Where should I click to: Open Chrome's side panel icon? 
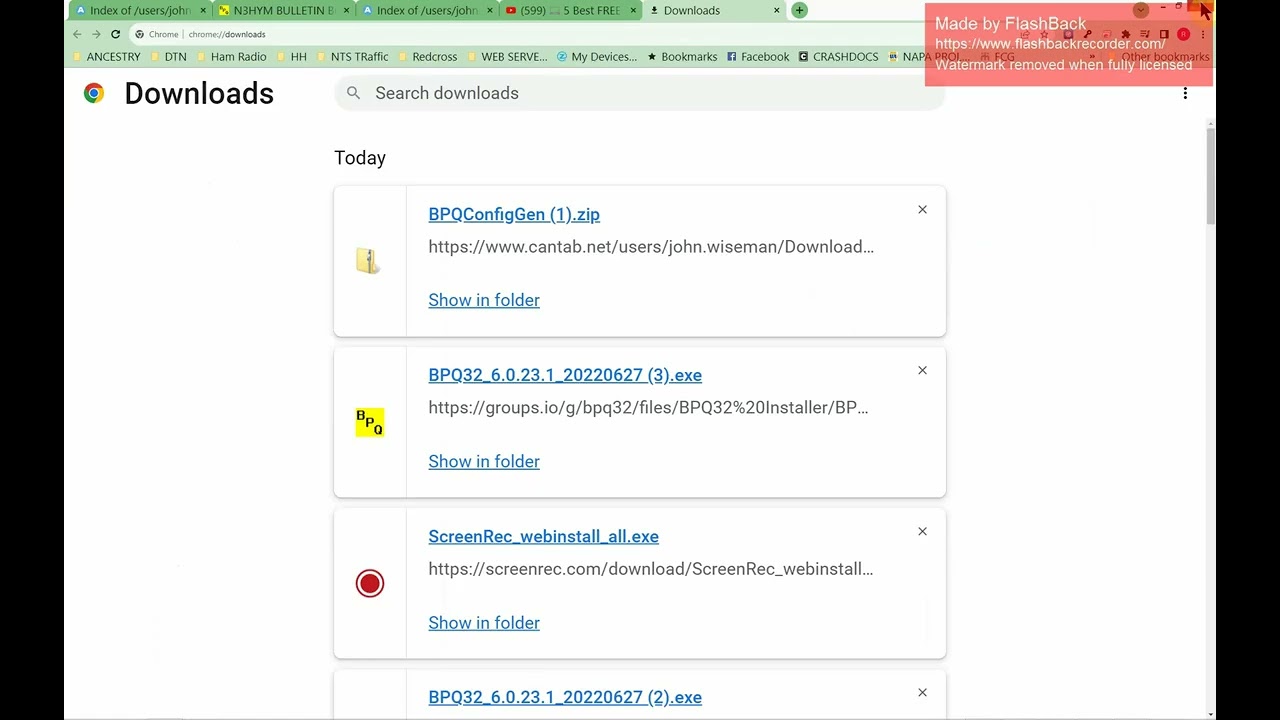1164,34
